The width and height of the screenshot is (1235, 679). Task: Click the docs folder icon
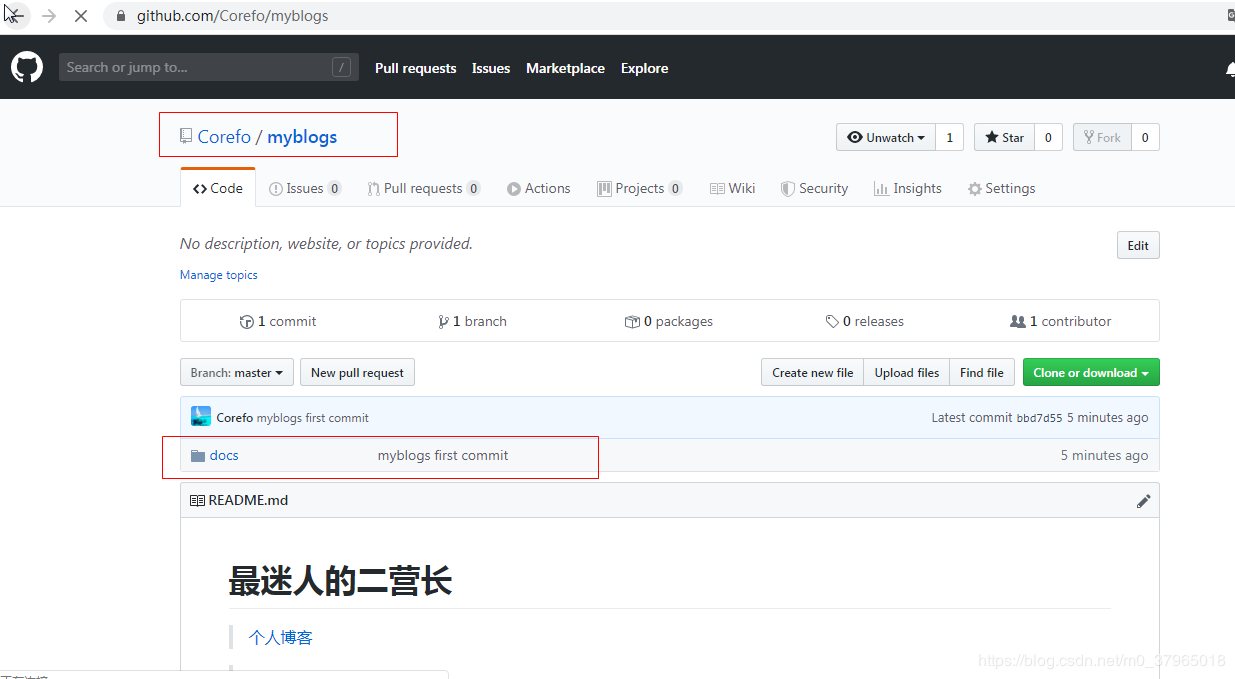tap(198, 456)
